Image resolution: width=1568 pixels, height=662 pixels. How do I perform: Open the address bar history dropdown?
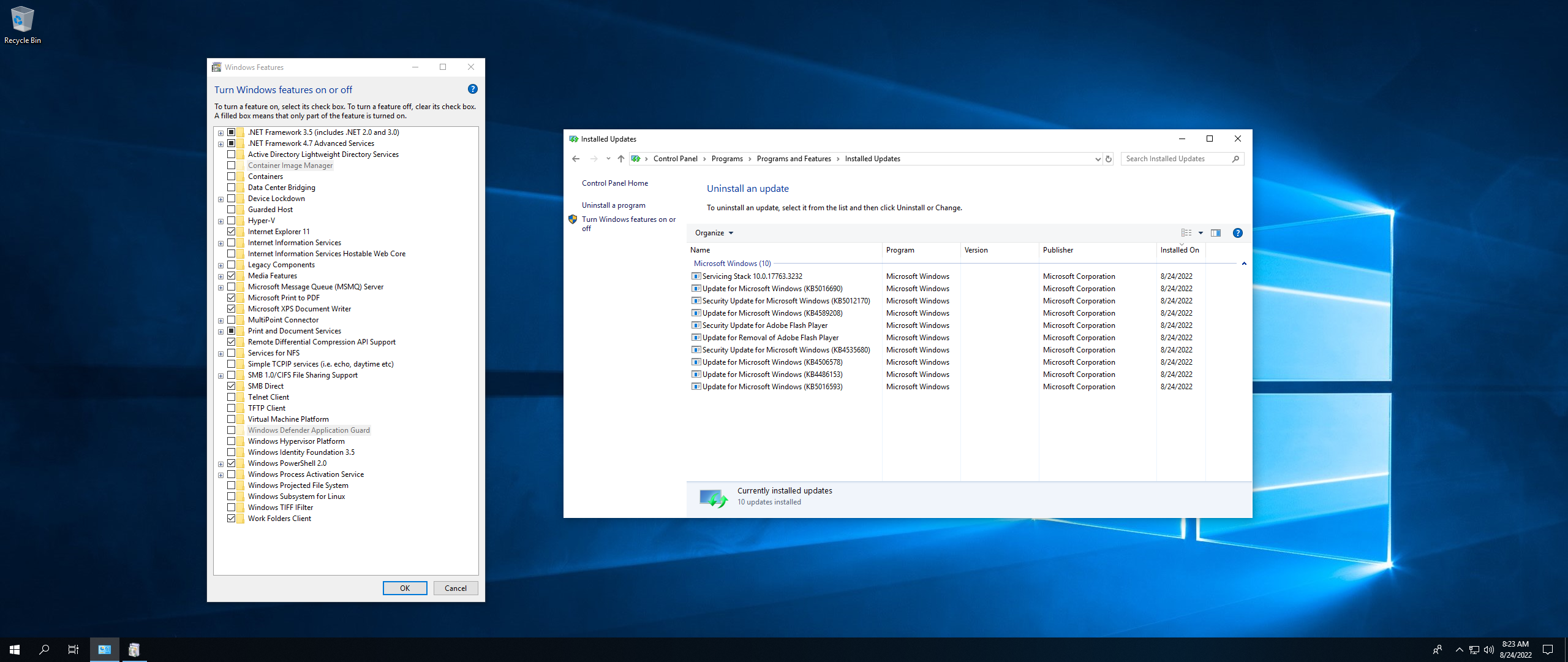(1097, 159)
